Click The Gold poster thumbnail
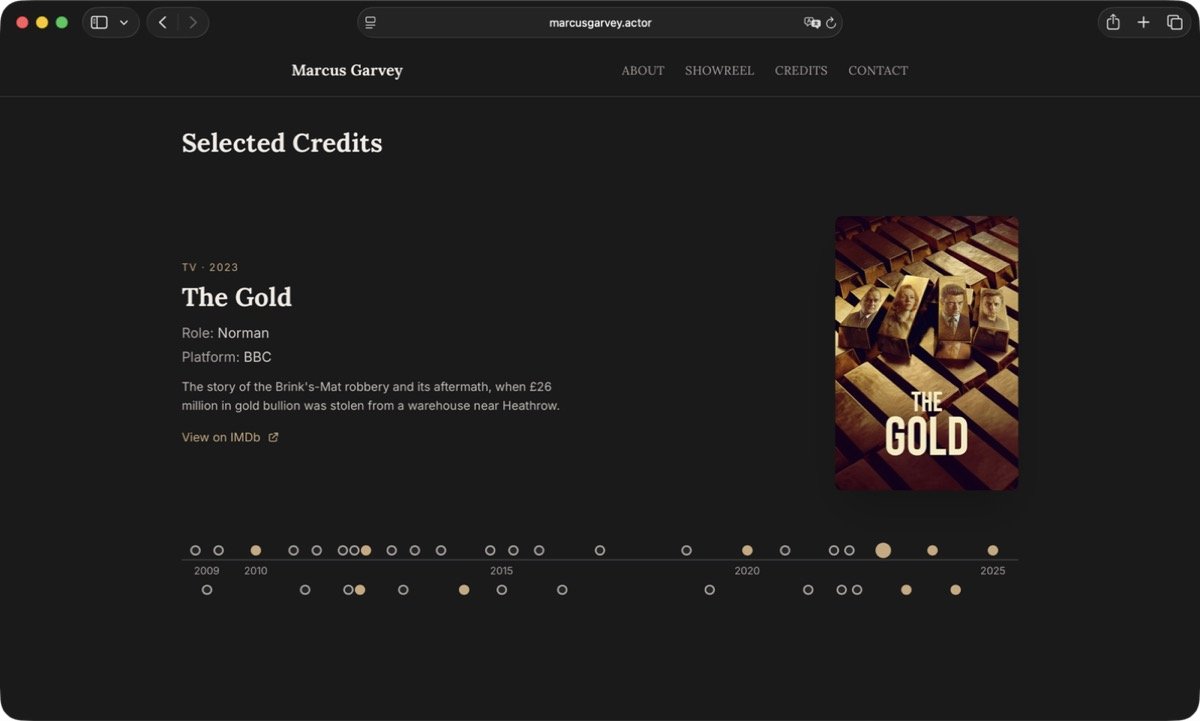This screenshot has height=721, width=1200. tap(926, 352)
